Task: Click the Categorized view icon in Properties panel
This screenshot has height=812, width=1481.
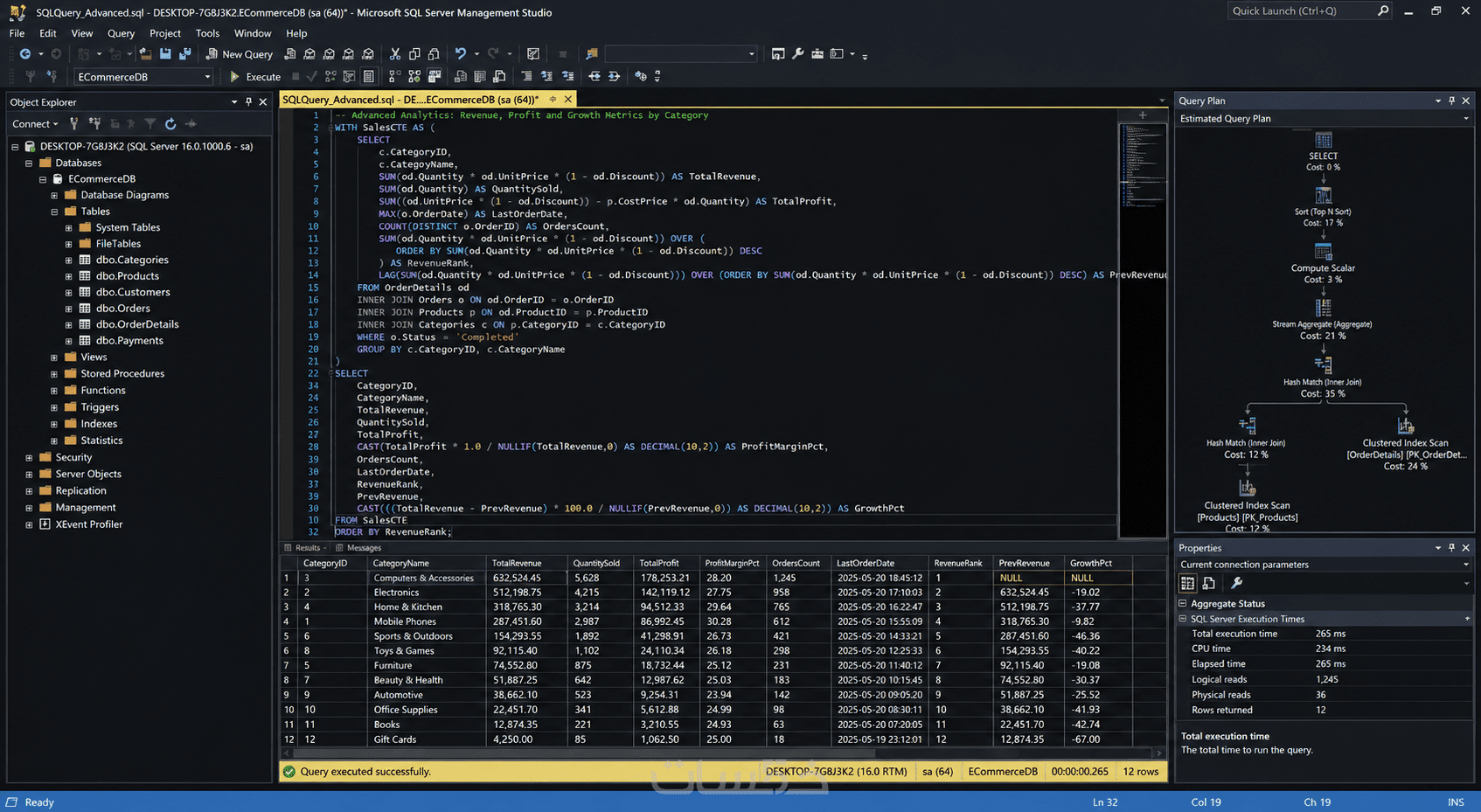Action: point(1187,583)
